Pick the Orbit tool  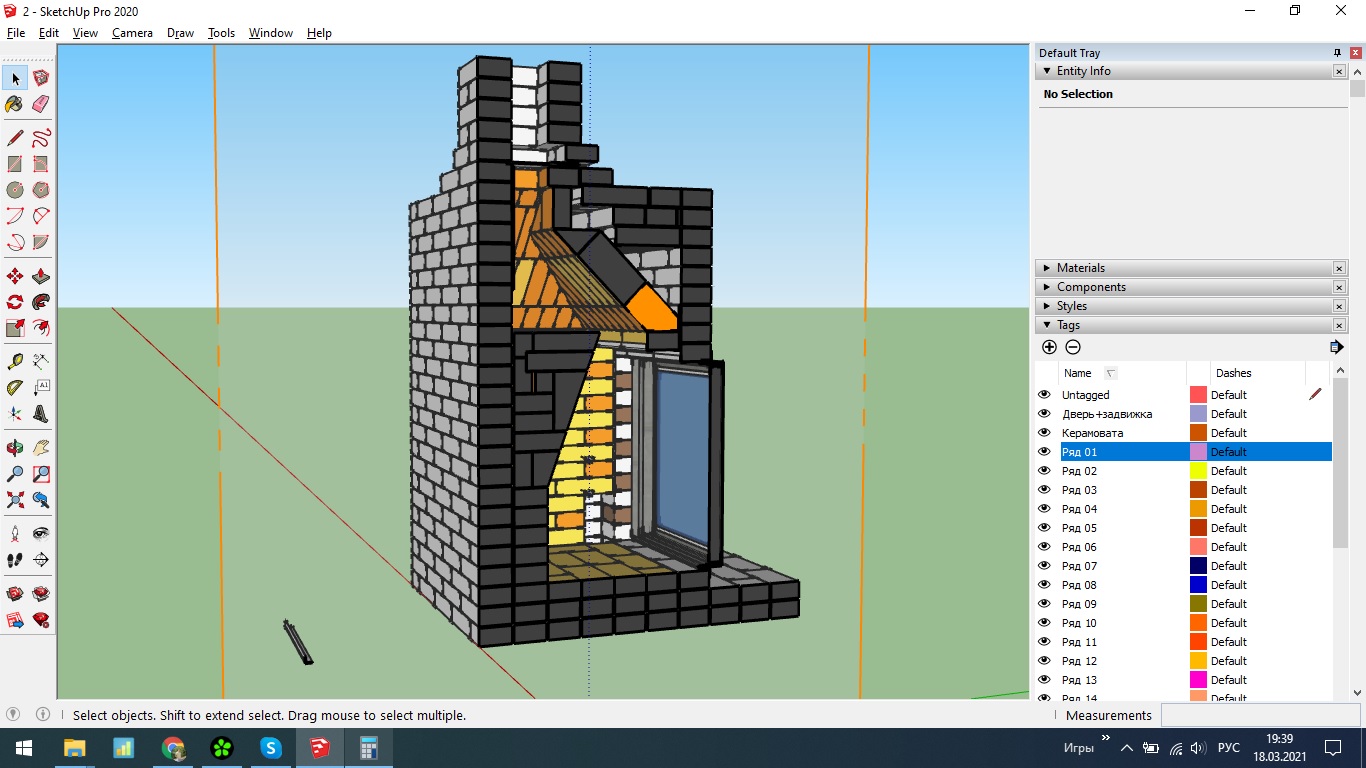click(15, 448)
